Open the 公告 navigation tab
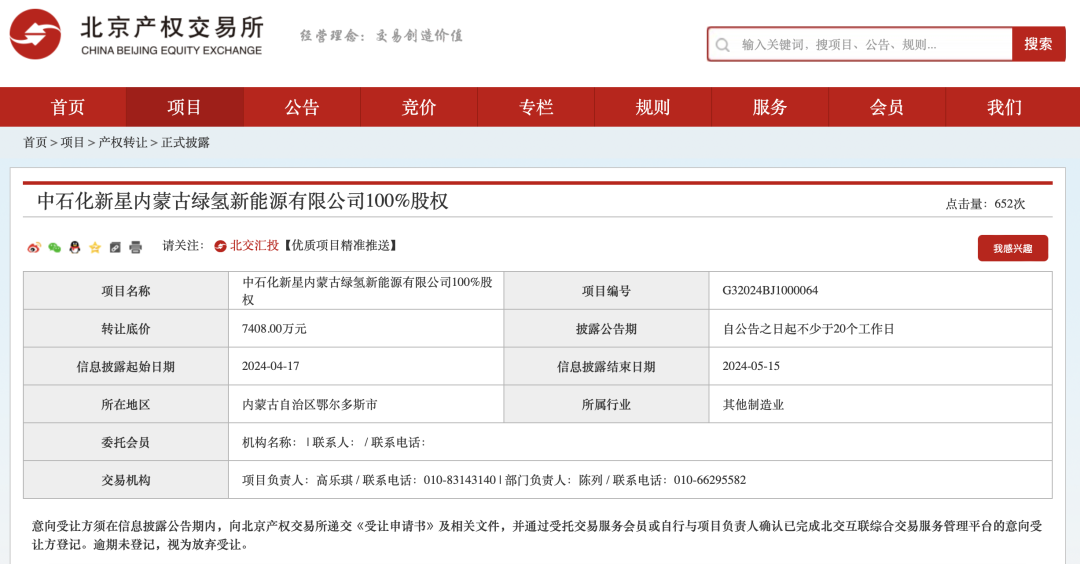 pyautogui.click(x=302, y=107)
